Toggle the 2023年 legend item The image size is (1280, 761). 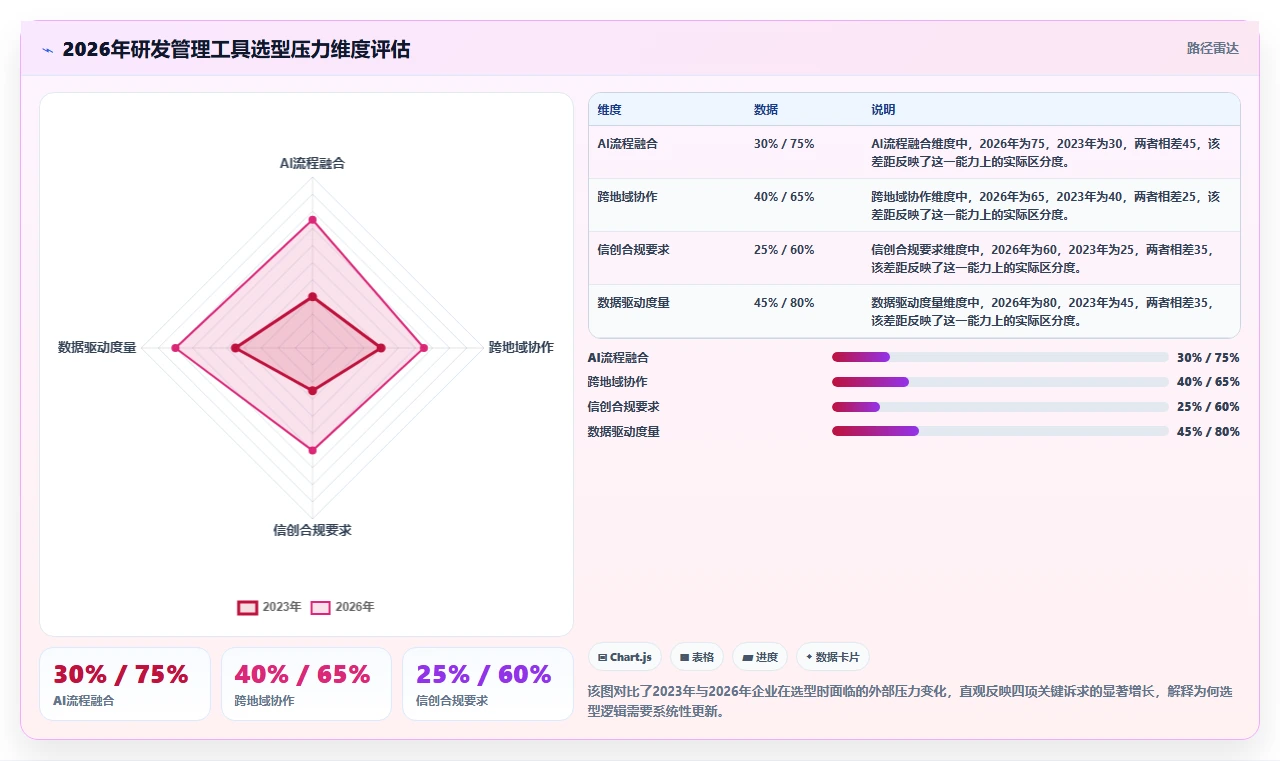[x=269, y=607]
